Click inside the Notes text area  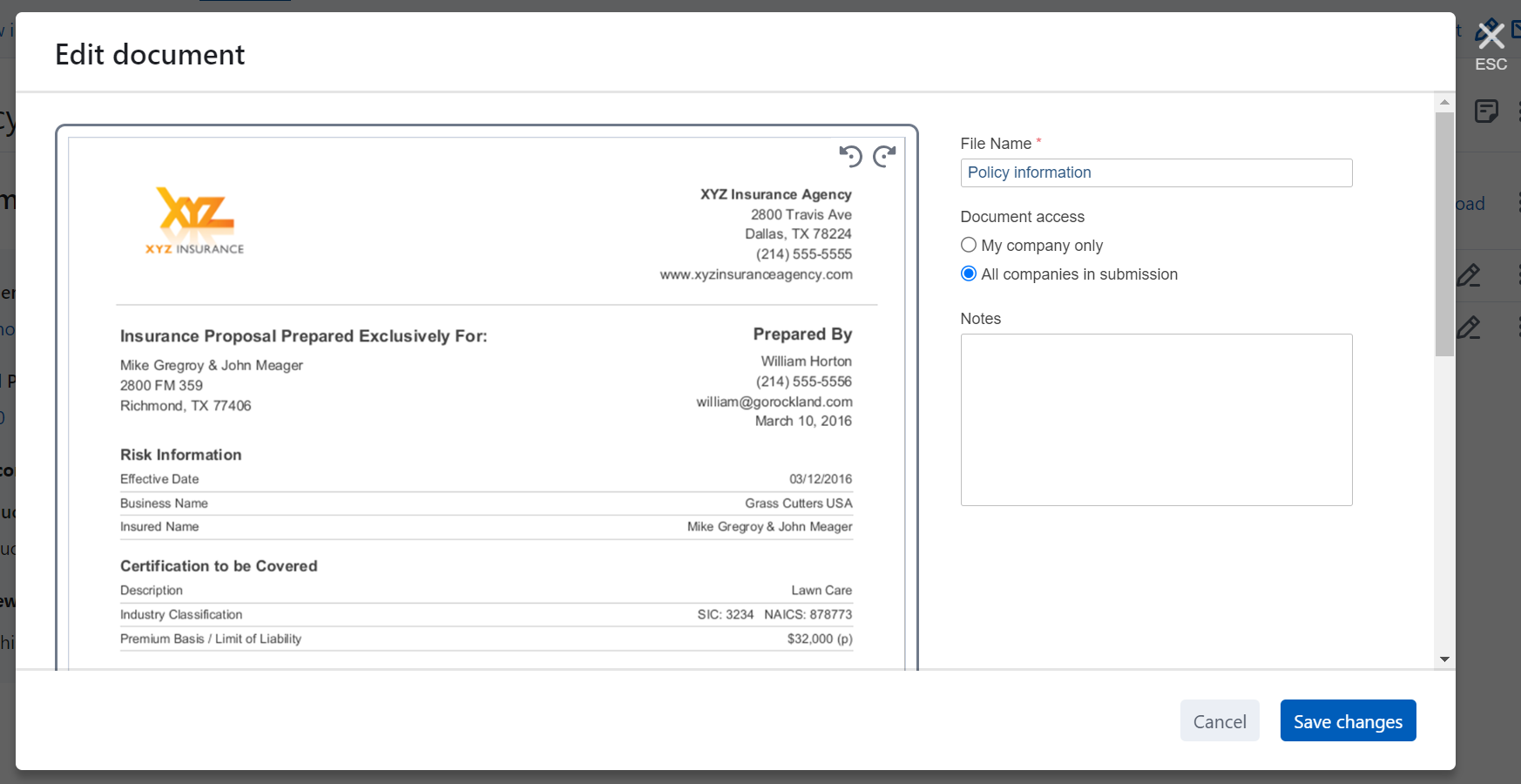(x=1156, y=419)
